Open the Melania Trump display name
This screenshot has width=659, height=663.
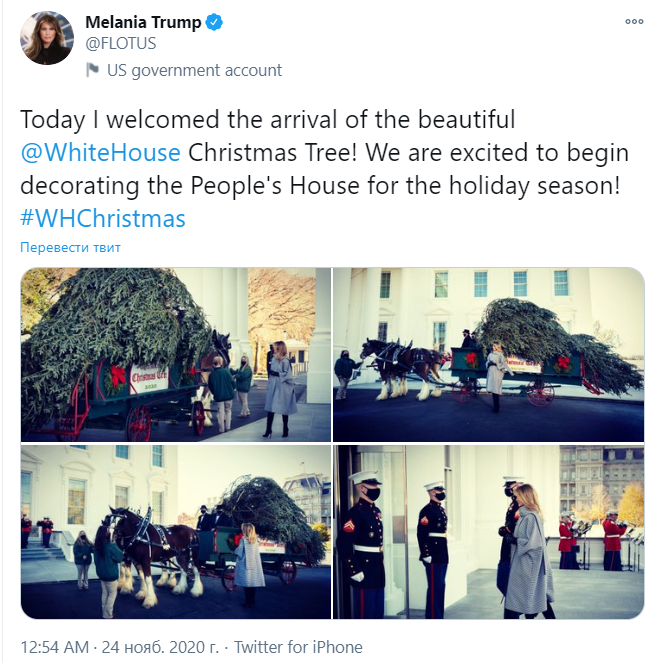(143, 22)
